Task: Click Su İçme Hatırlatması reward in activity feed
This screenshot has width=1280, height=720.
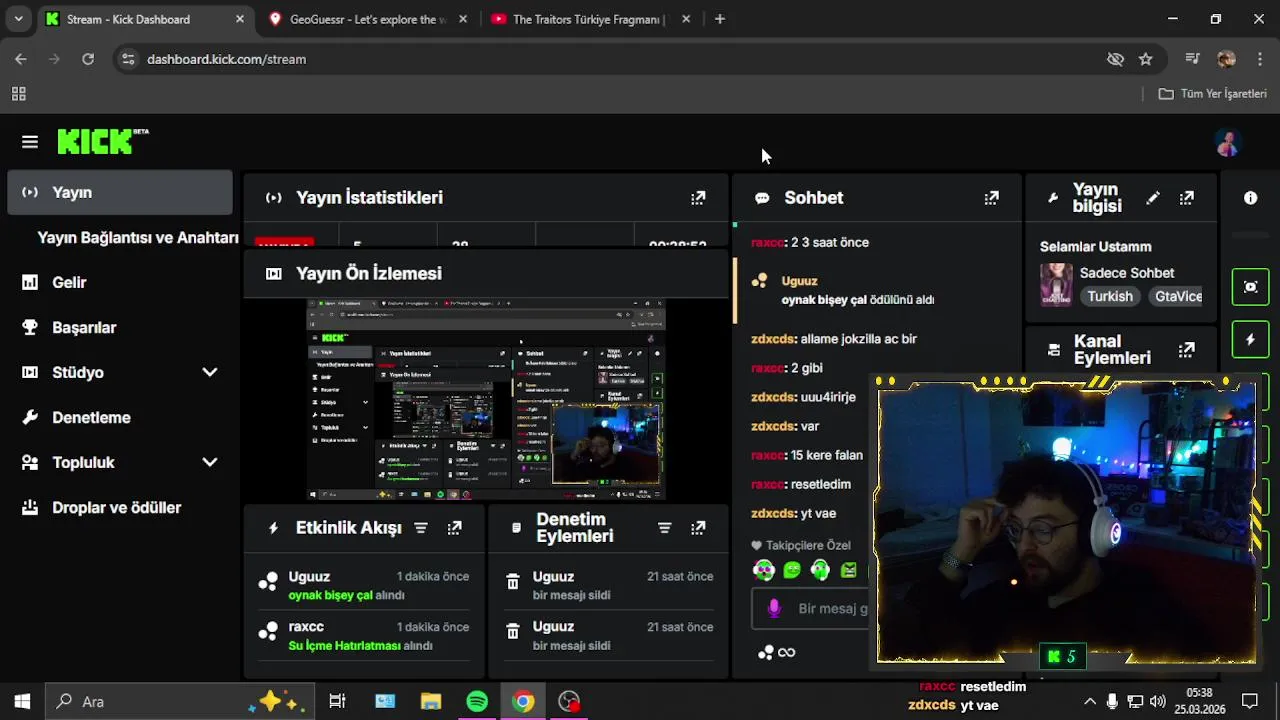Action: tap(344, 645)
